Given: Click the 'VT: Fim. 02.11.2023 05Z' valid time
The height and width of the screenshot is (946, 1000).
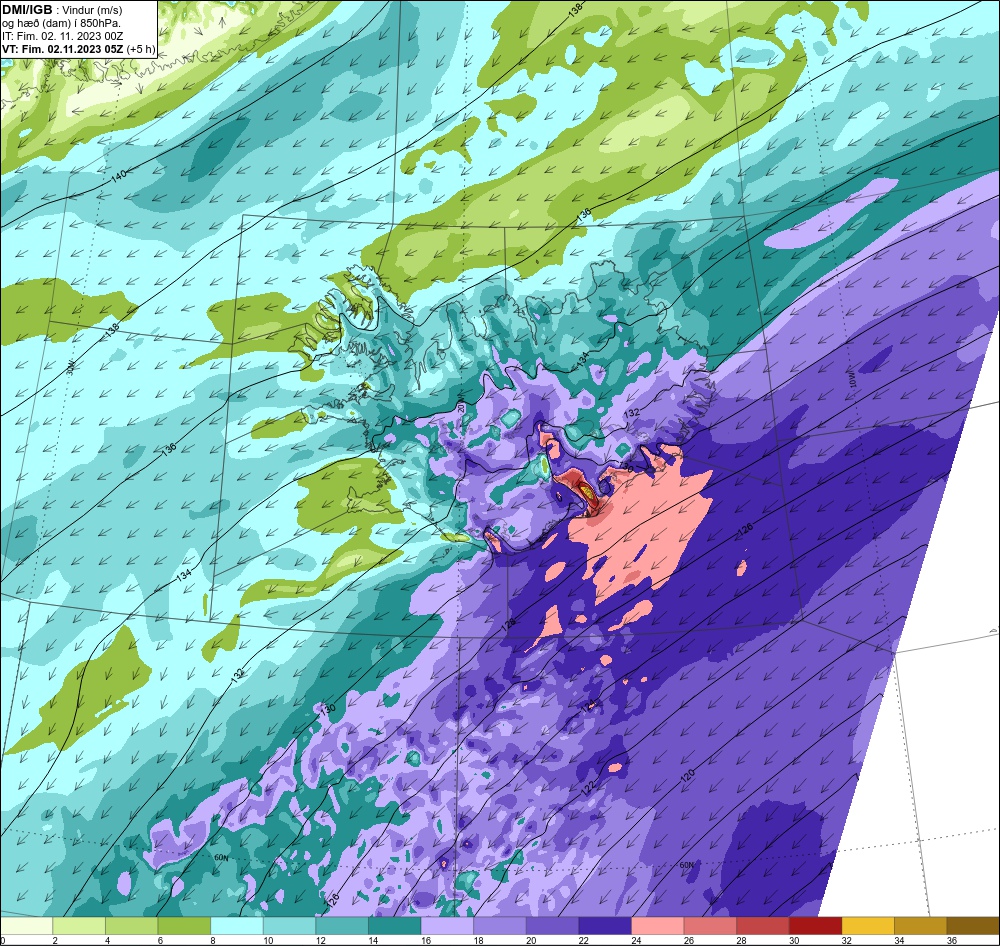Looking at the screenshot, I should pos(63,49).
